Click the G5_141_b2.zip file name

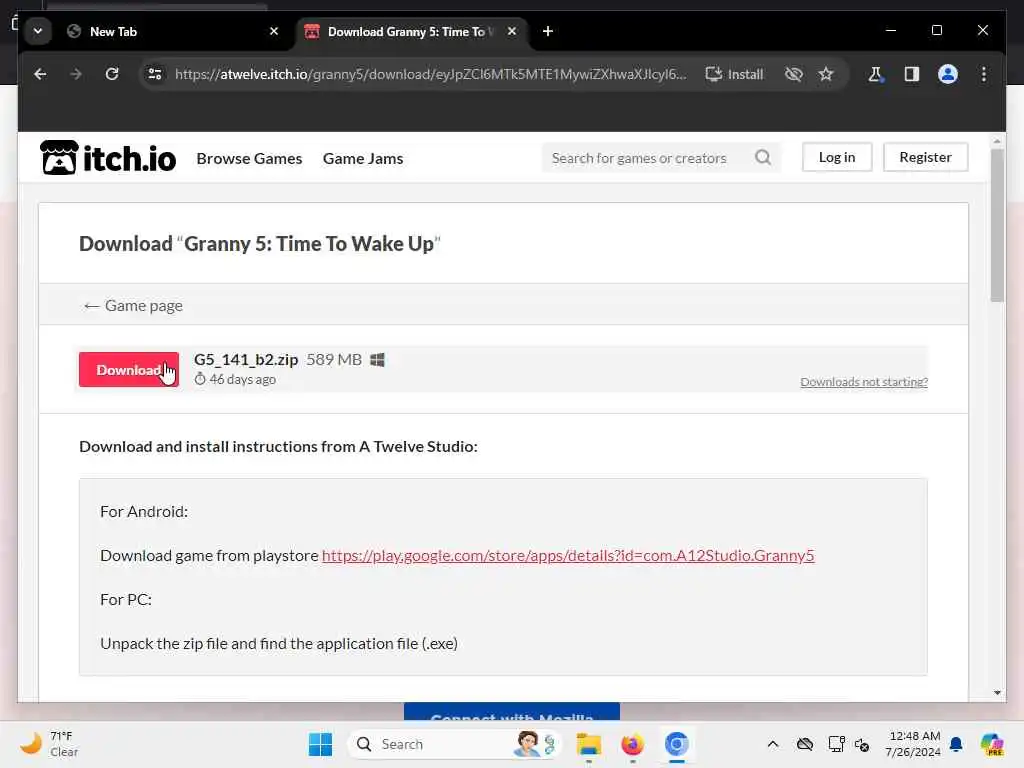tap(246, 360)
